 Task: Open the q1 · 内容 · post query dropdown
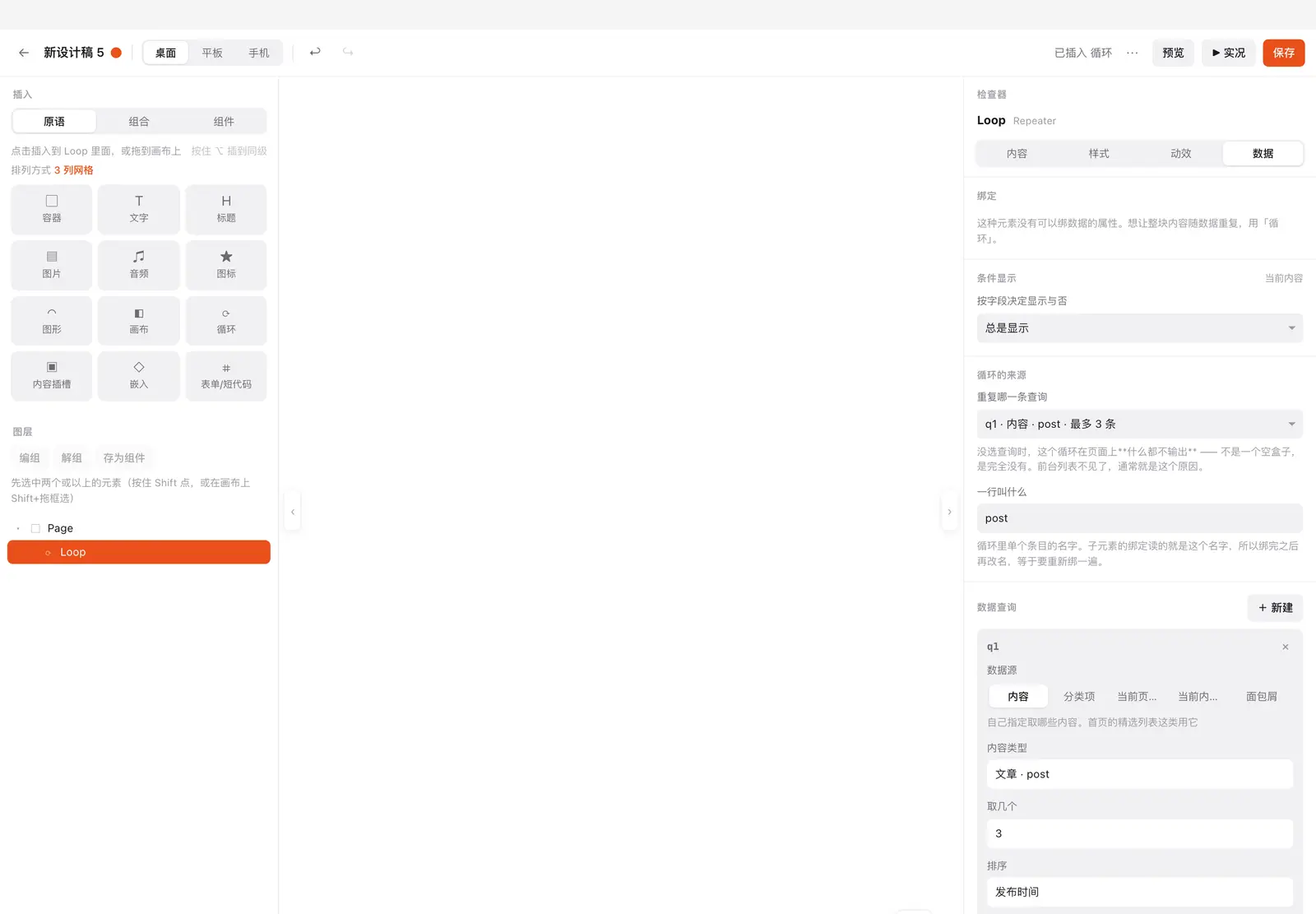1140,425
